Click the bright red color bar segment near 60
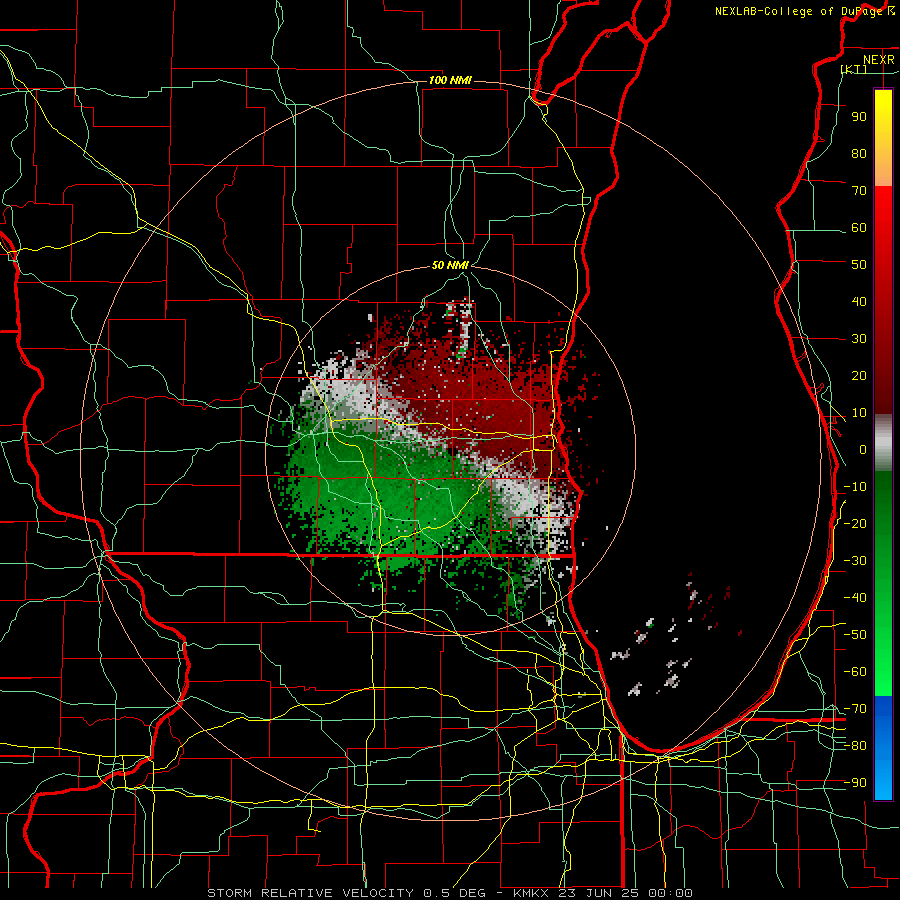 tap(883, 230)
